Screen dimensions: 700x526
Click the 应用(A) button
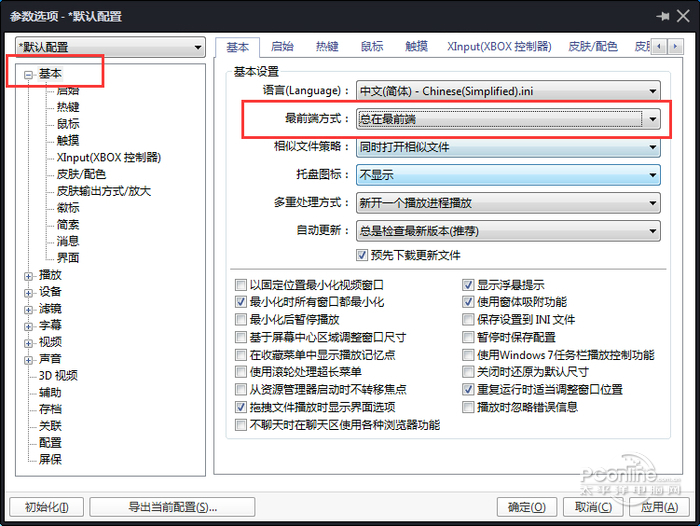(x=659, y=507)
